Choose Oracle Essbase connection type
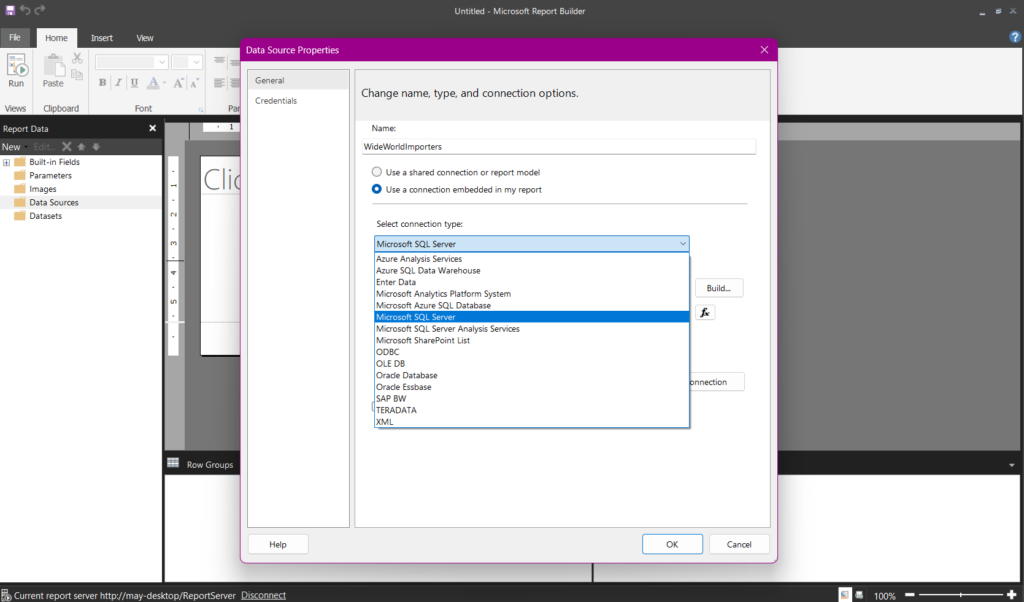This screenshot has height=602, width=1024. (532, 387)
